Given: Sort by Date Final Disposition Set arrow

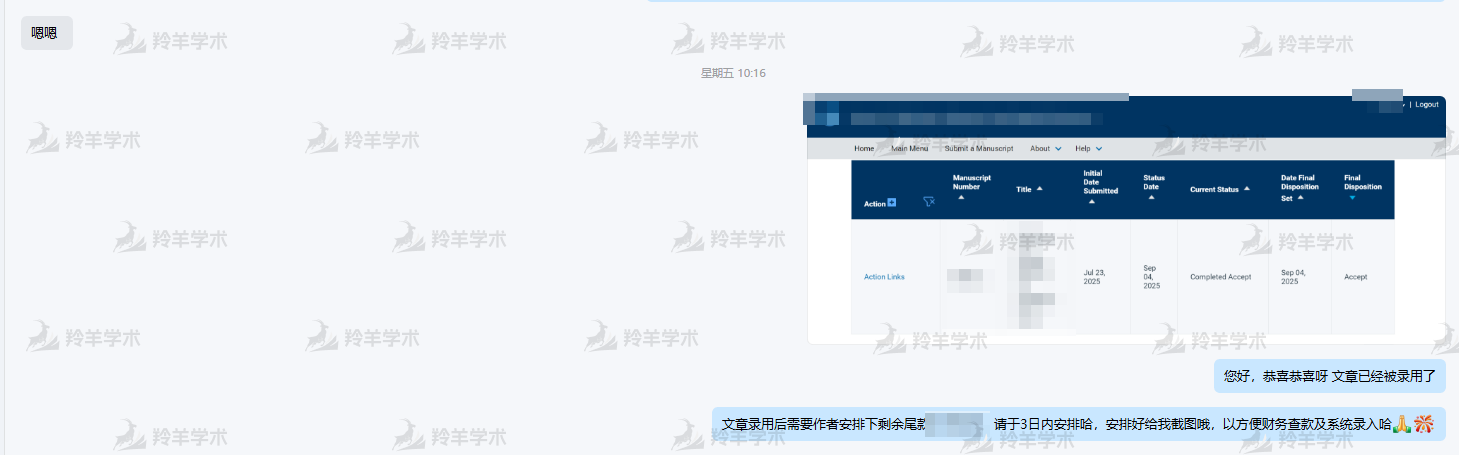Looking at the screenshot, I should coord(1300,198).
